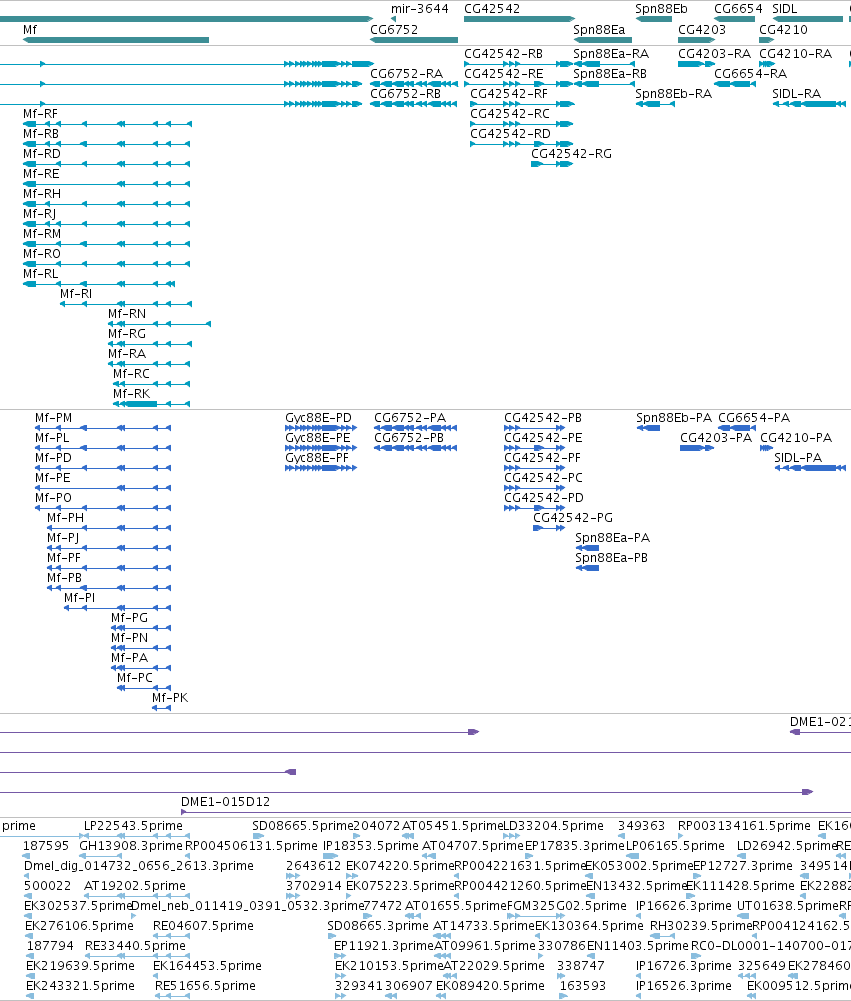Select the LD26942.5prime cDNA label
Image resolution: width=851 pixels, height=1001 pixels.
click(x=787, y=846)
